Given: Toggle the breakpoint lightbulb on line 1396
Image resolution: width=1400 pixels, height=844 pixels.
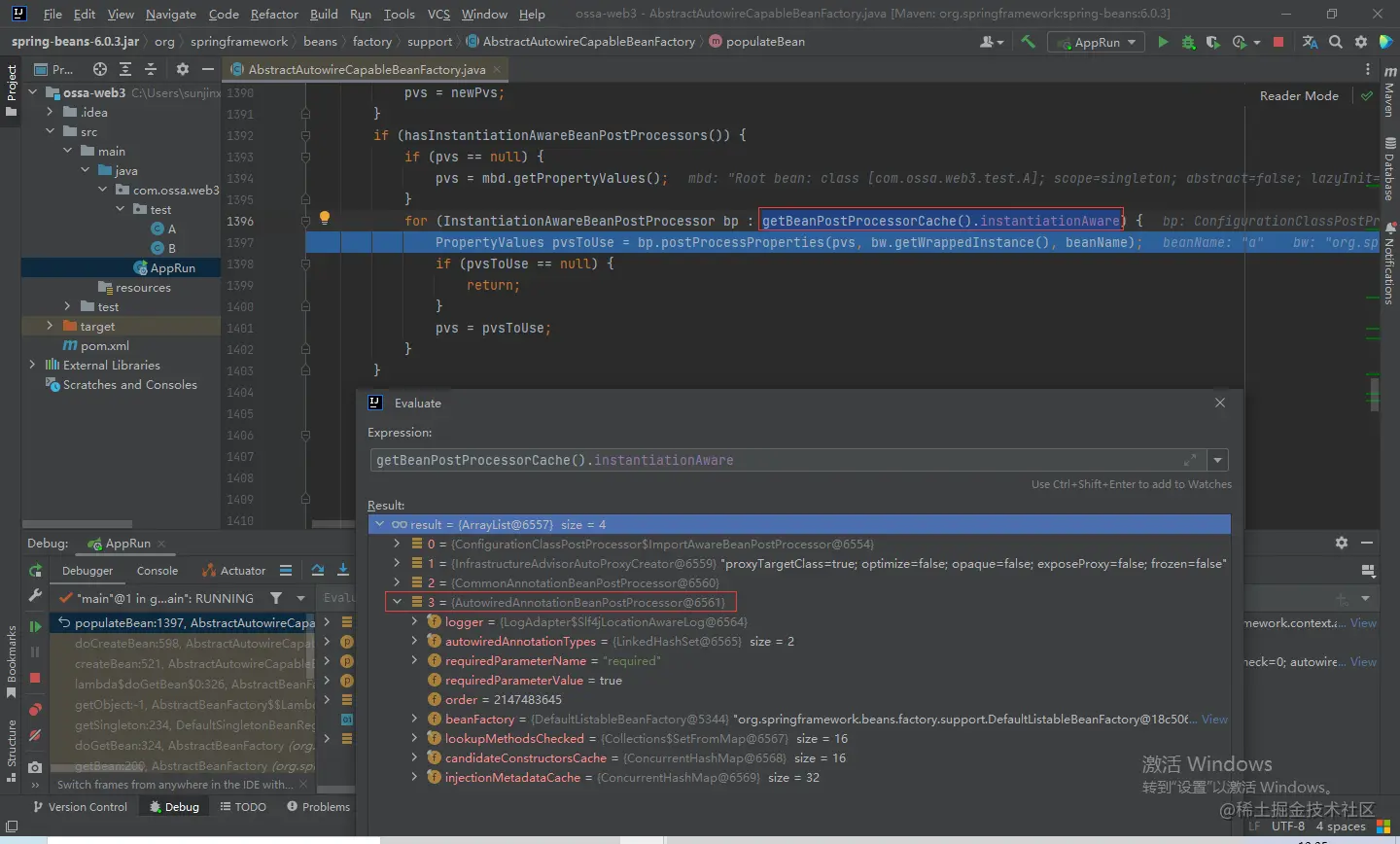Looking at the screenshot, I should pyautogui.click(x=325, y=219).
